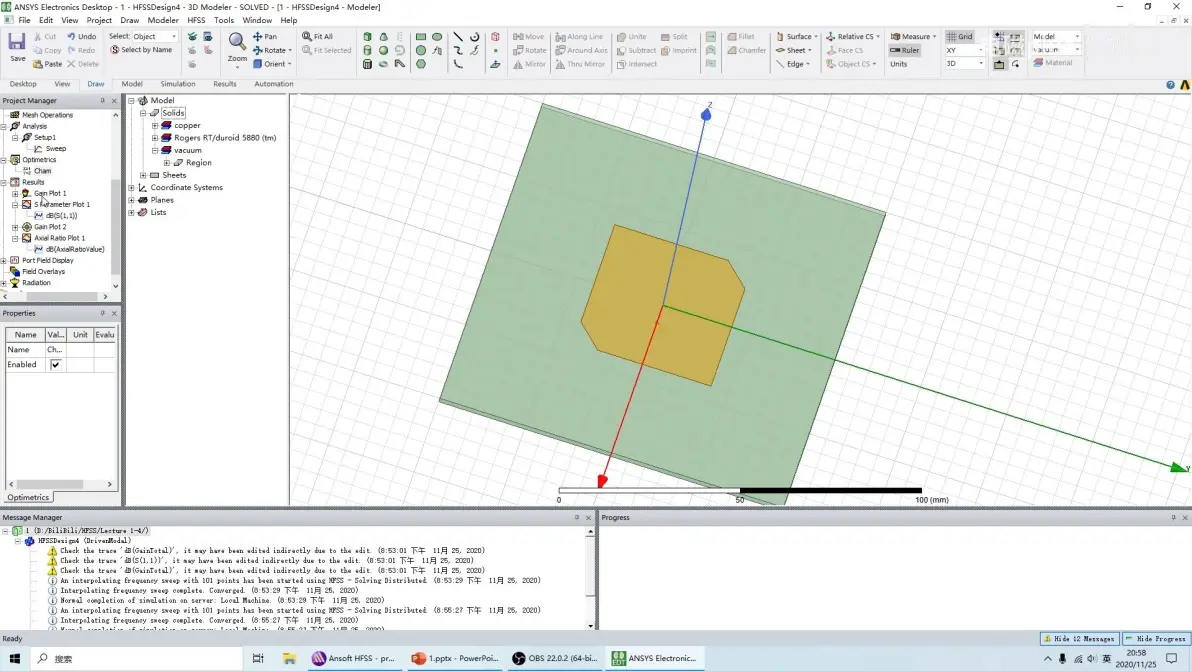Click the Windows taskbar search box

click(x=137, y=658)
